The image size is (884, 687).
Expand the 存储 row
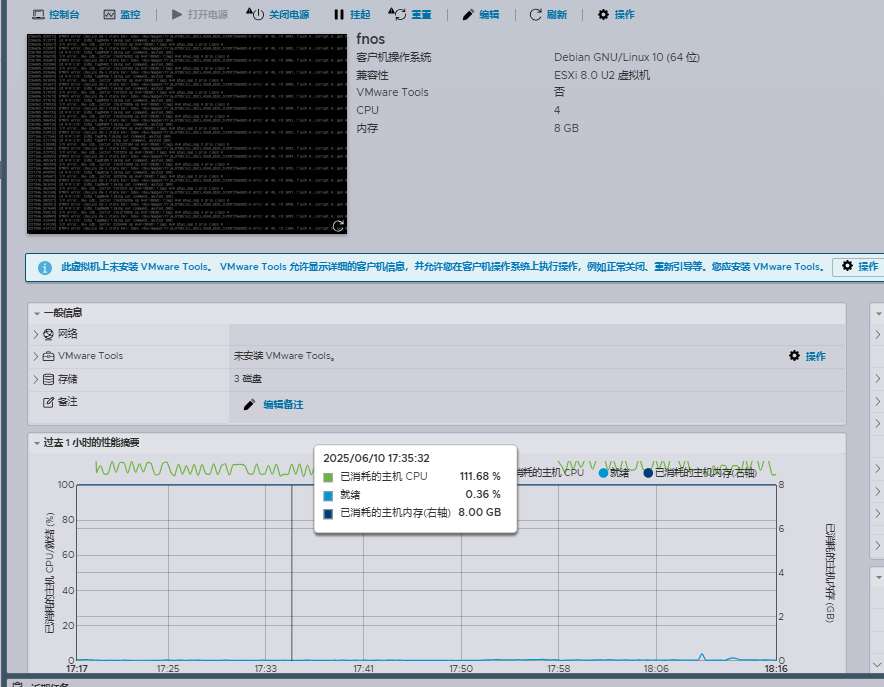coord(37,379)
